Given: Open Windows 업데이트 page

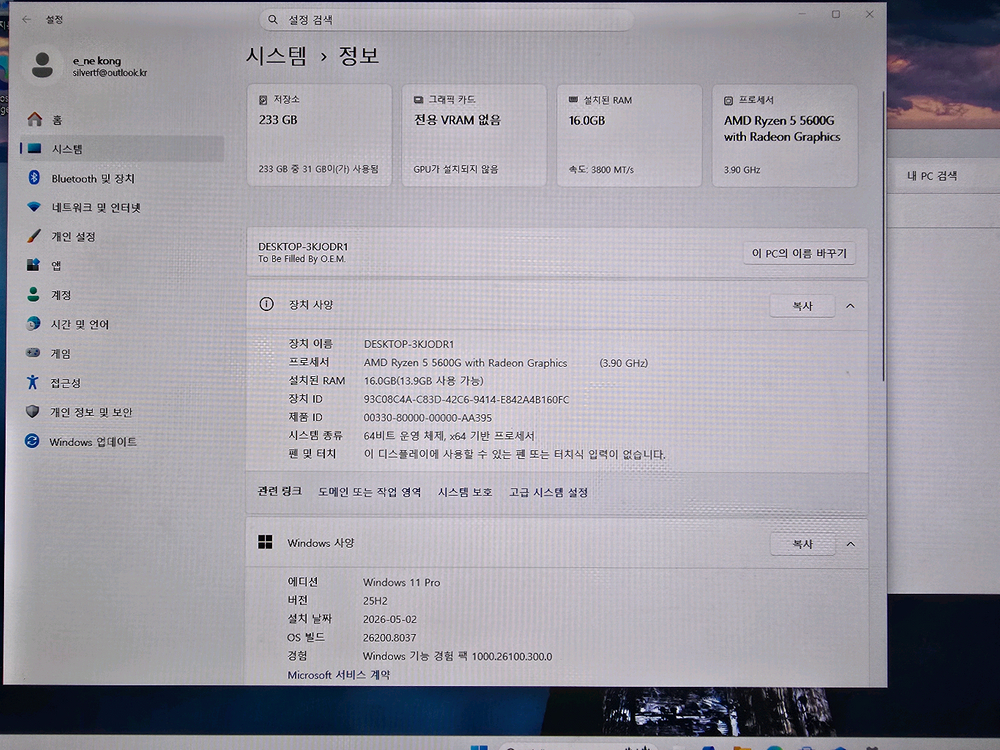Looking at the screenshot, I should click(x=121, y=441).
